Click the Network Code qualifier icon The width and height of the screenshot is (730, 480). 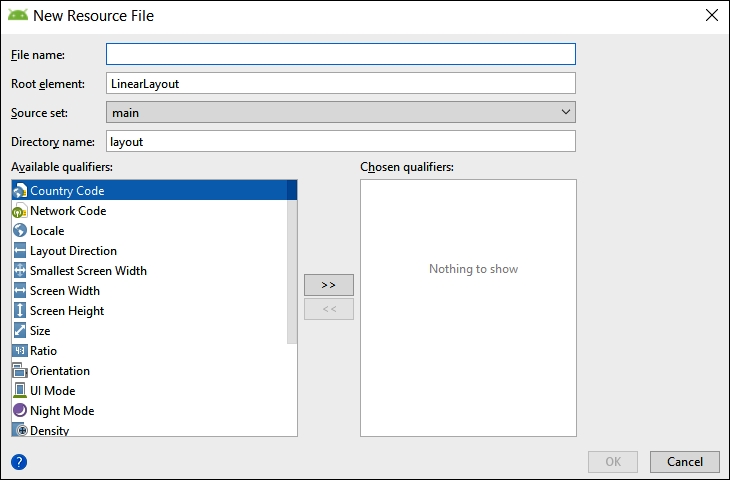pos(20,211)
